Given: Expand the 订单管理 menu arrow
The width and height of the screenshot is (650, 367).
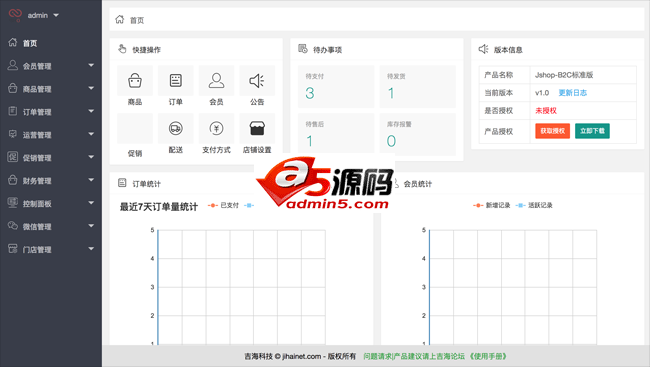Looking at the screenshot, I should (91, 111).
